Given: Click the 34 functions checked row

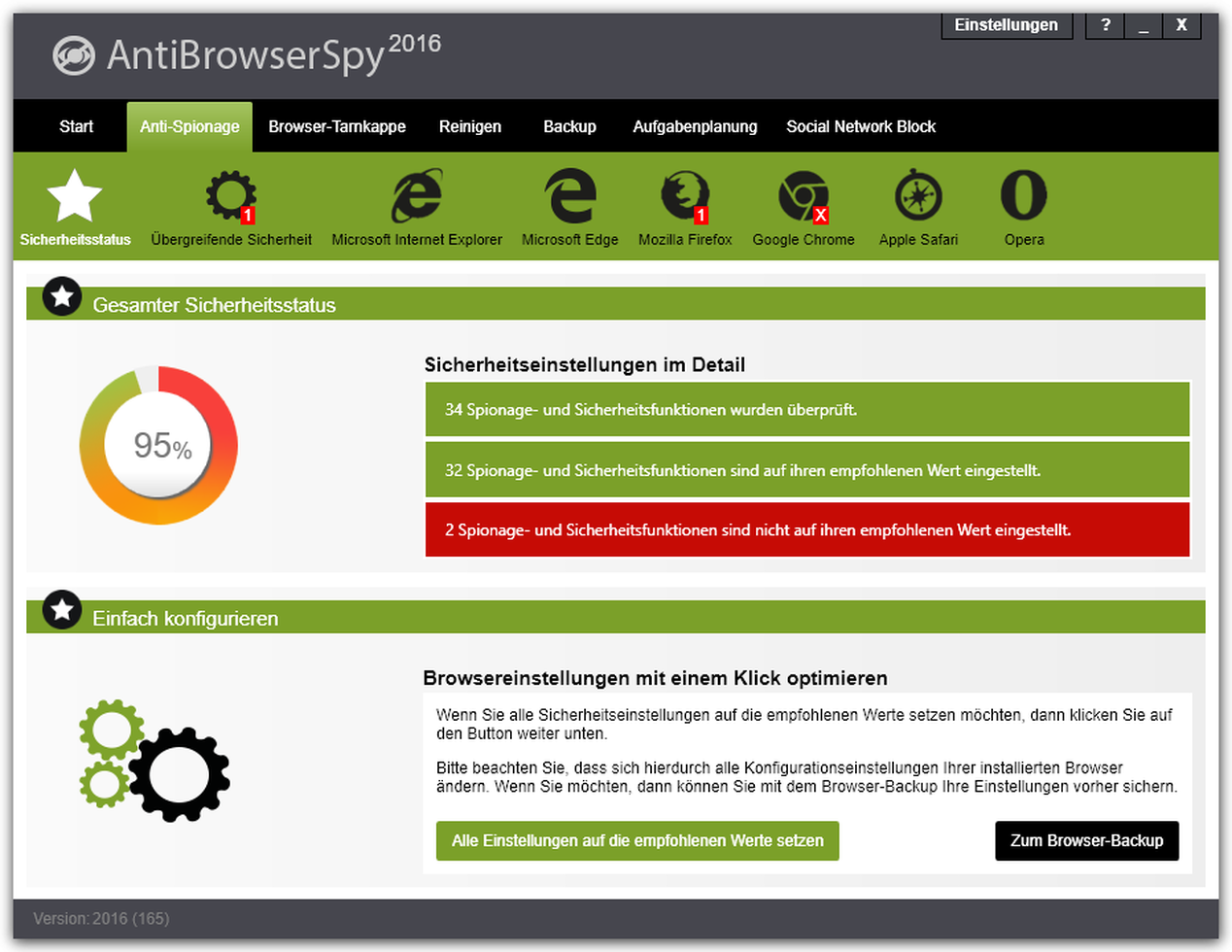Looking at the screenshot, I should (x=807, y=410).
